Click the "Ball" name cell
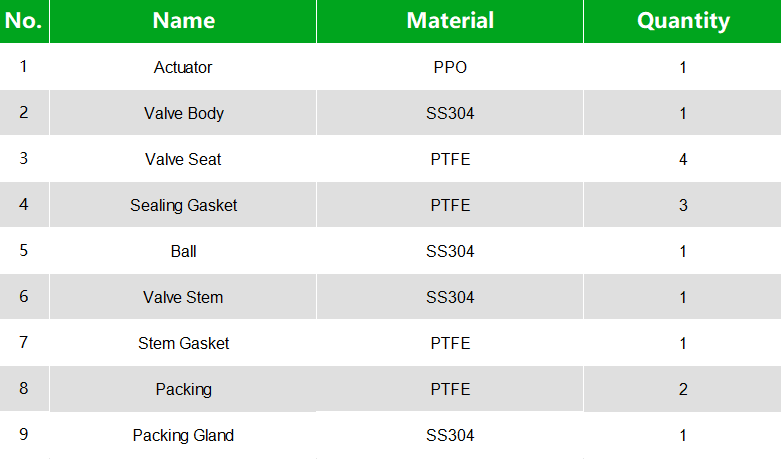This screenshot has width=781, height=459. coord(183,252)
